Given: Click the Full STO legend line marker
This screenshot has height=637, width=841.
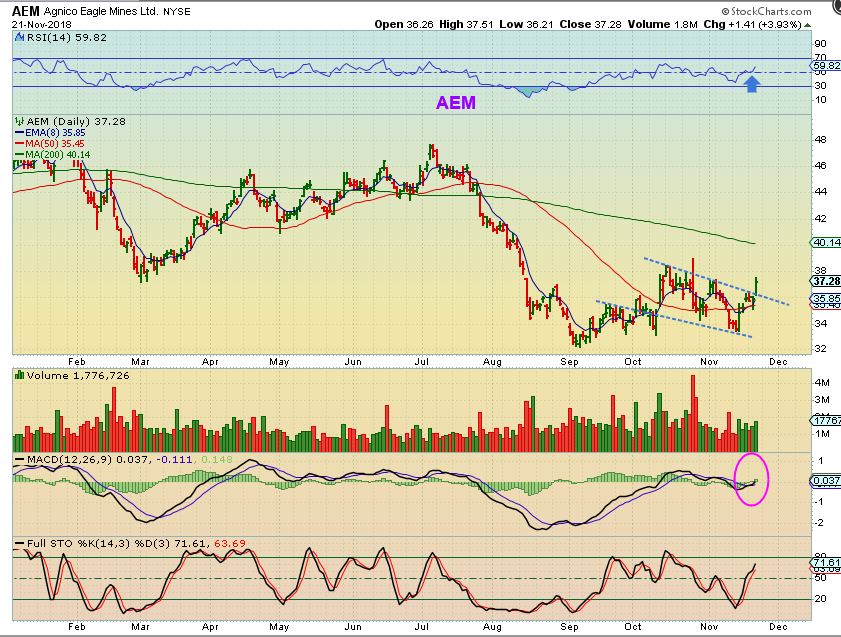Looking at the screenshot, I should 20,544.
